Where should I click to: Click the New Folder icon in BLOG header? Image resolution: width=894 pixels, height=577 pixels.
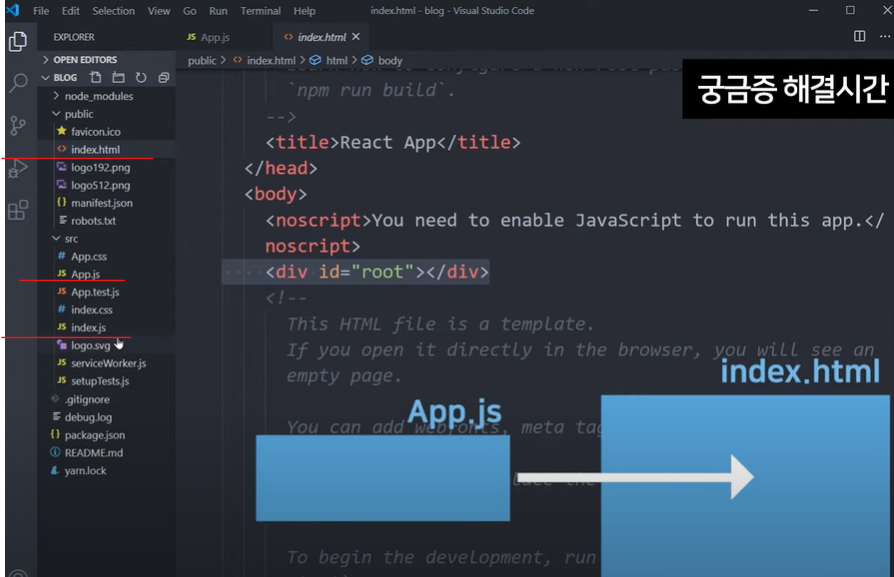(118, 77)
